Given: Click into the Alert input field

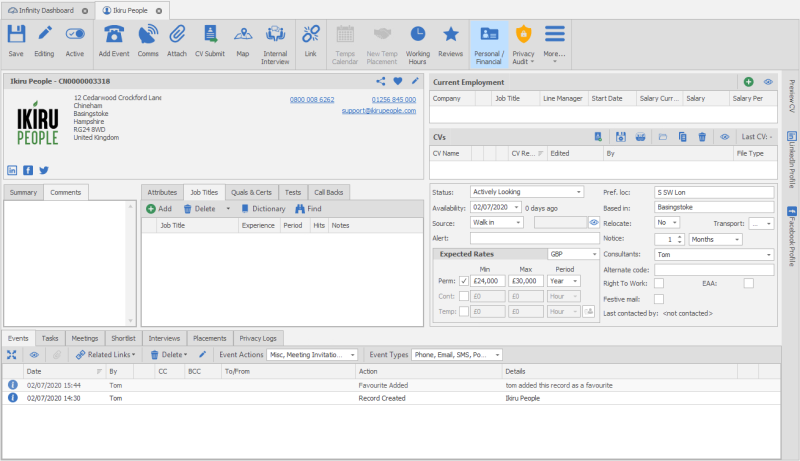Looking at the screenshot, I should (x=533, y=238).
